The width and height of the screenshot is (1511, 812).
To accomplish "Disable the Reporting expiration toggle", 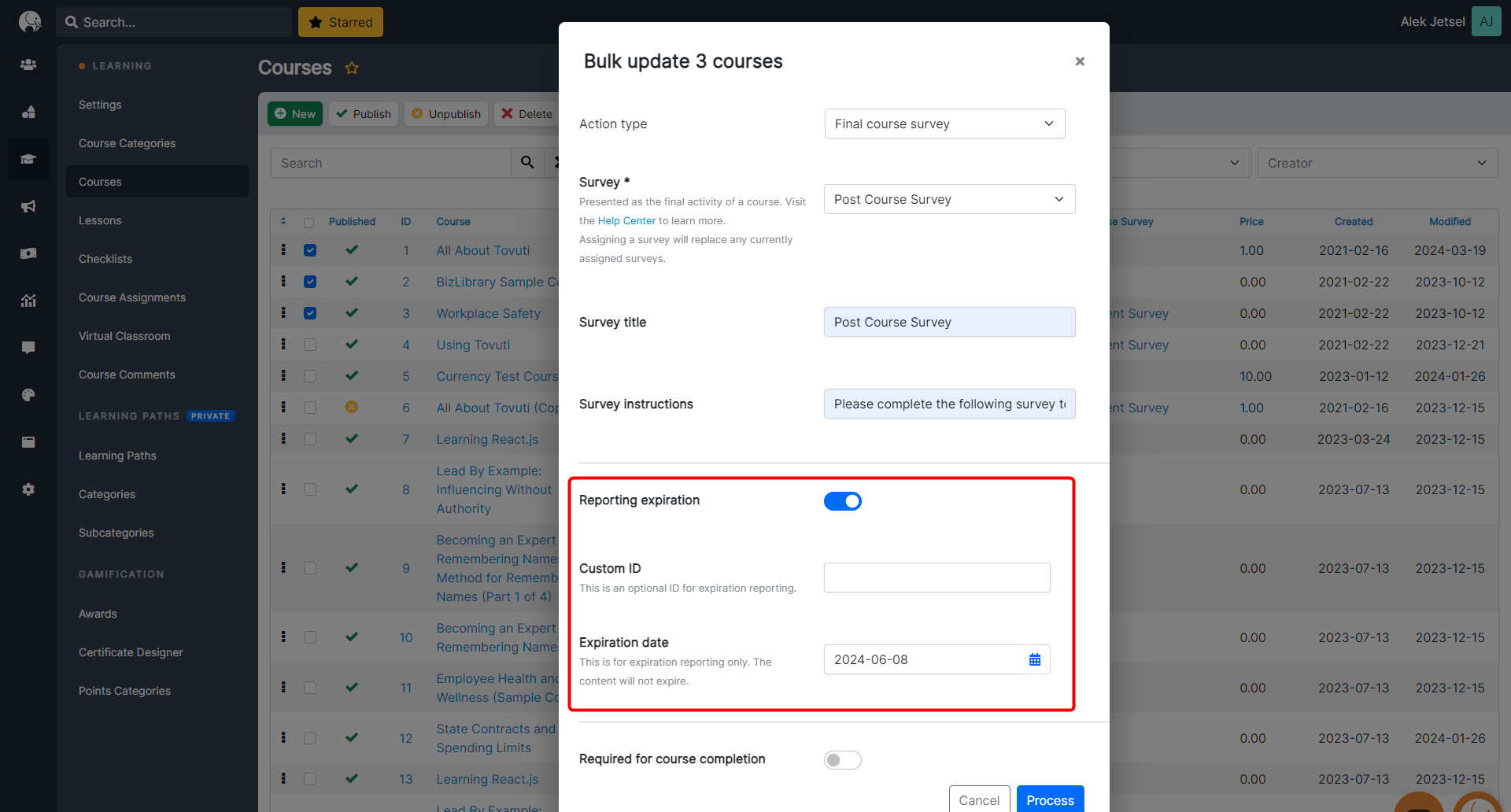I will coord(842,501).
